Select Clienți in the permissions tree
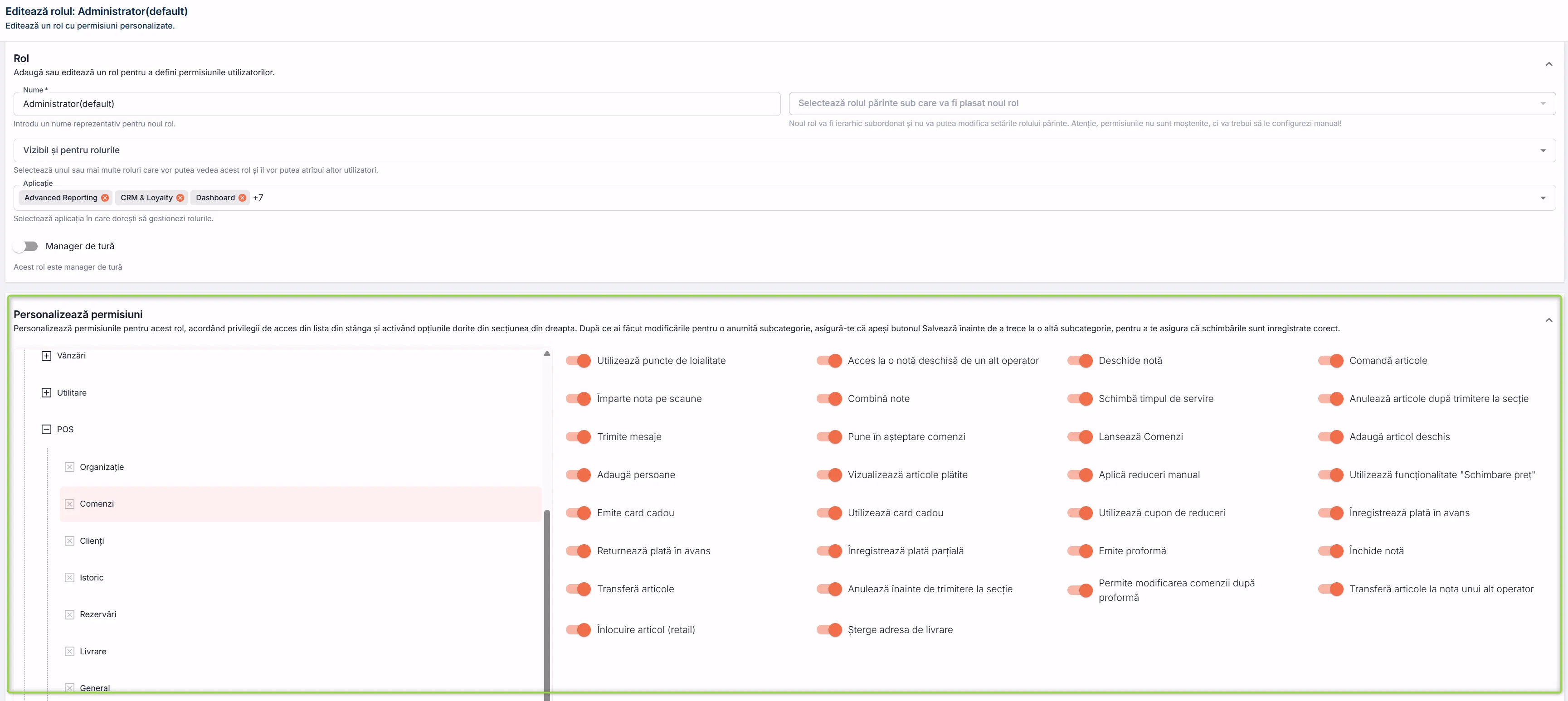Screen dimensions: 1568x701 (92, 541)
